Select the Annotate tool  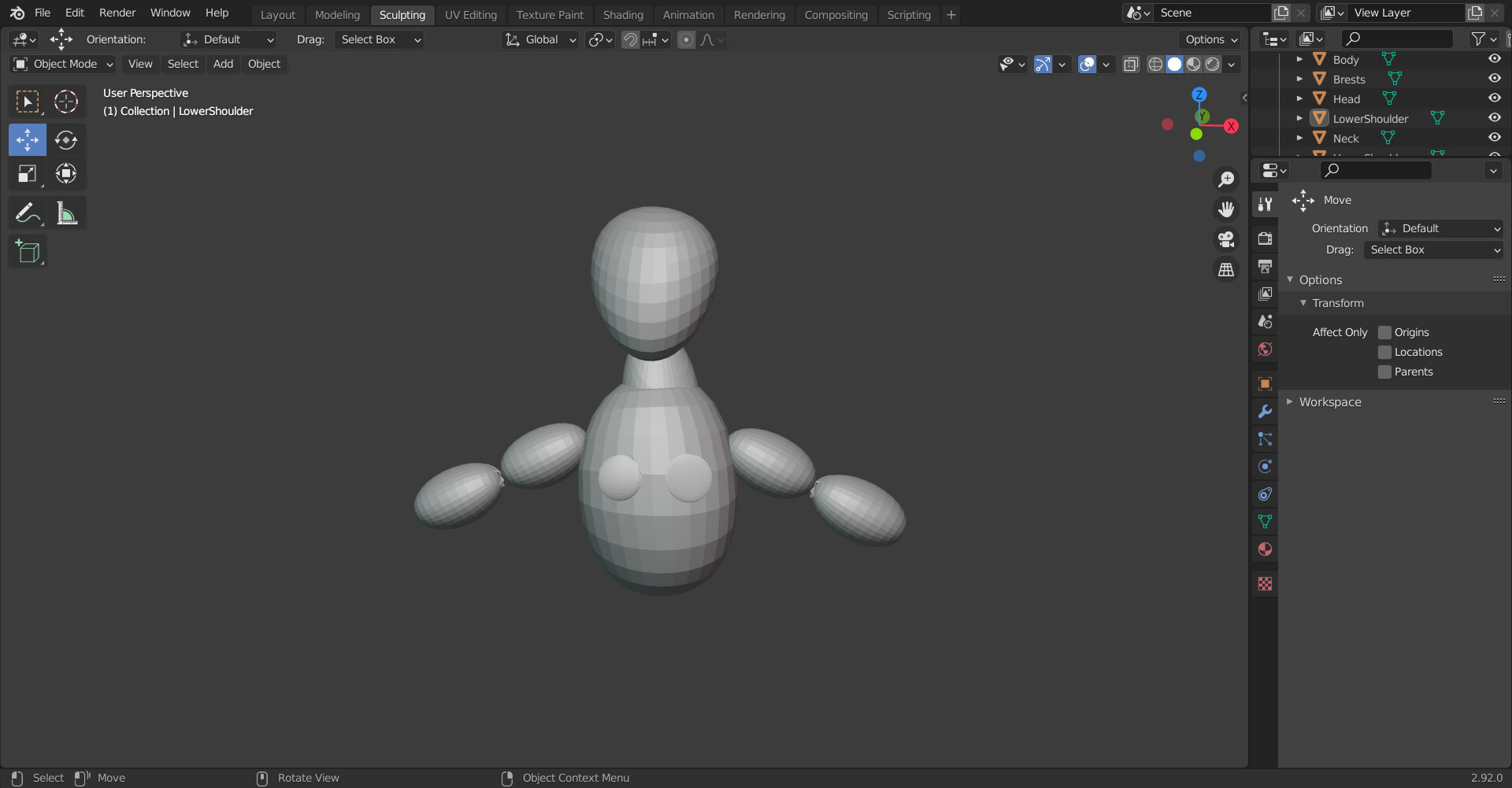(27, 212)
